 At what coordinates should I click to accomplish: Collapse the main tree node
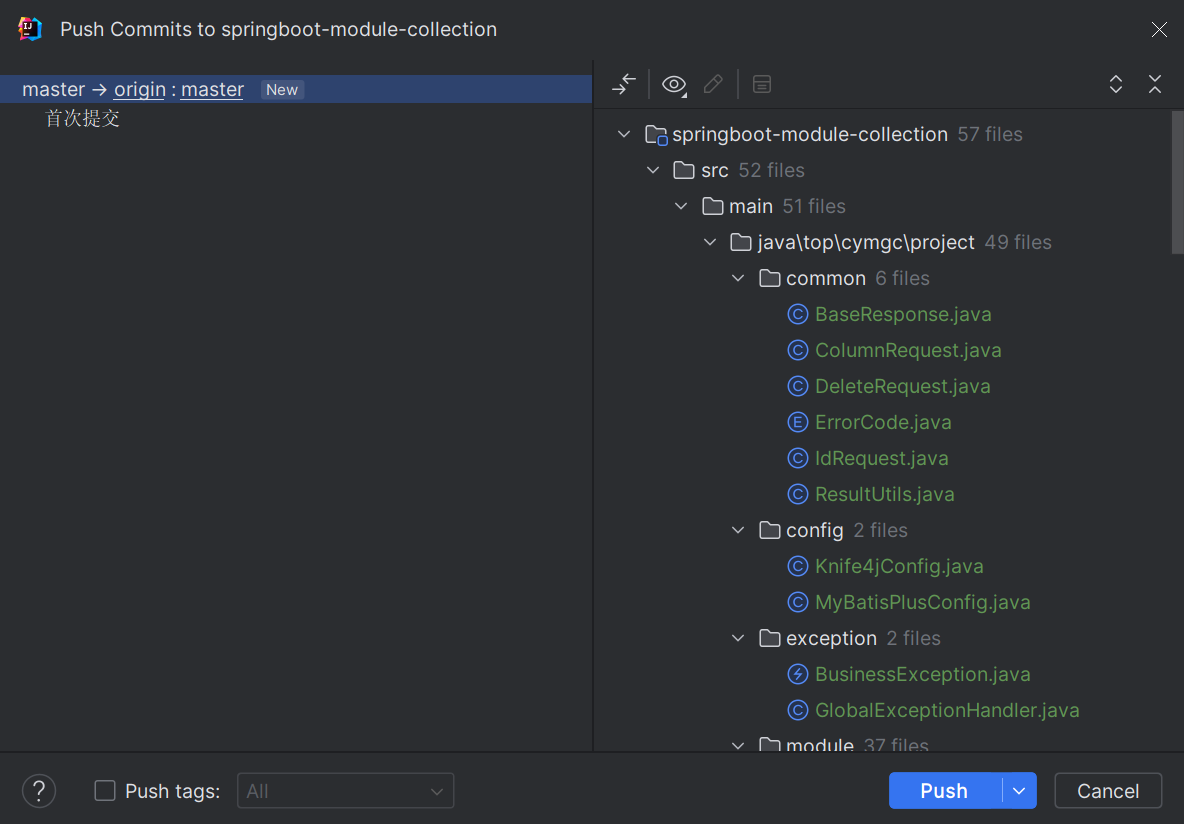point(681,206)
